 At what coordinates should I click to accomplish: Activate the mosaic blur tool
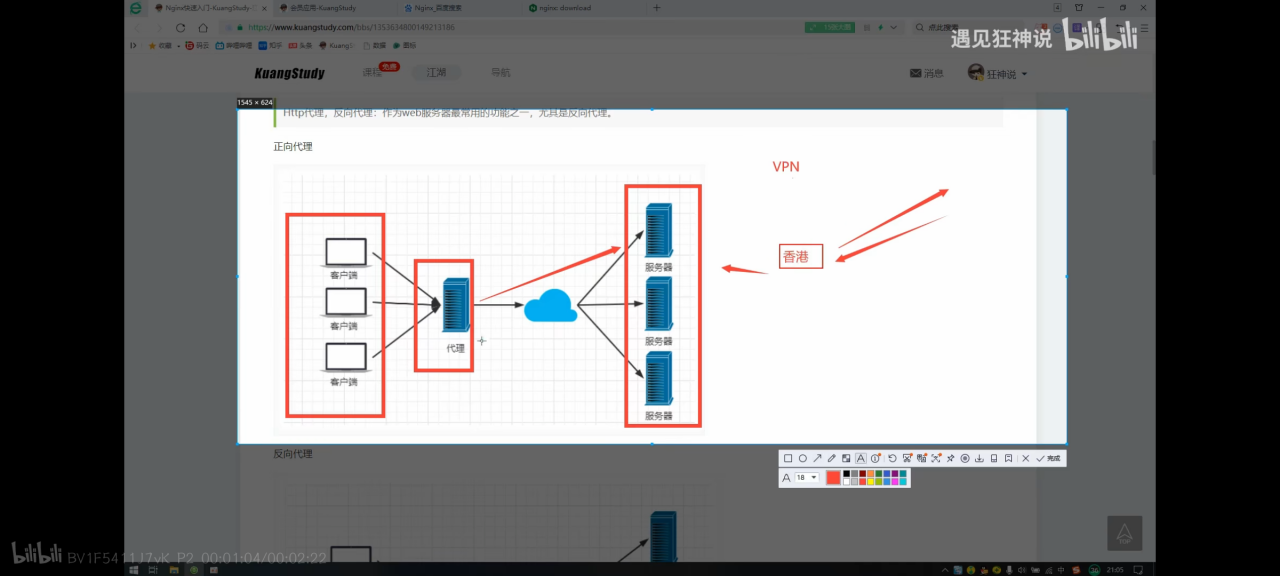point(846,458)
